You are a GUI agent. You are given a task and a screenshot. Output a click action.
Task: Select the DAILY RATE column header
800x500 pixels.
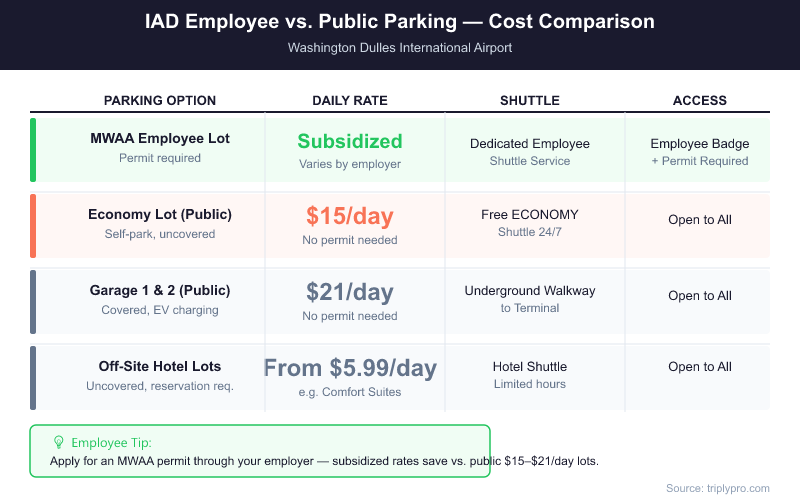click(350, 101)
